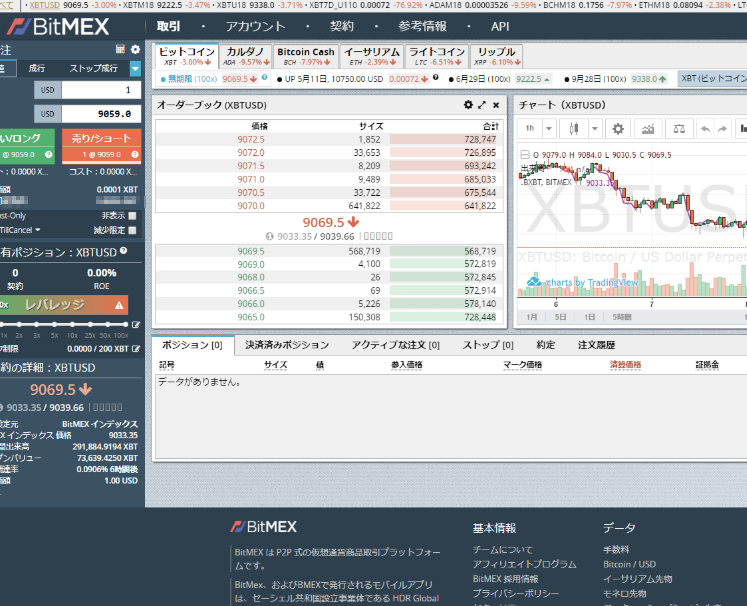Viewport: 747px width, 606px height.
Task: Select Bitcoin Cash BCH tab
Action: [306, 56]
